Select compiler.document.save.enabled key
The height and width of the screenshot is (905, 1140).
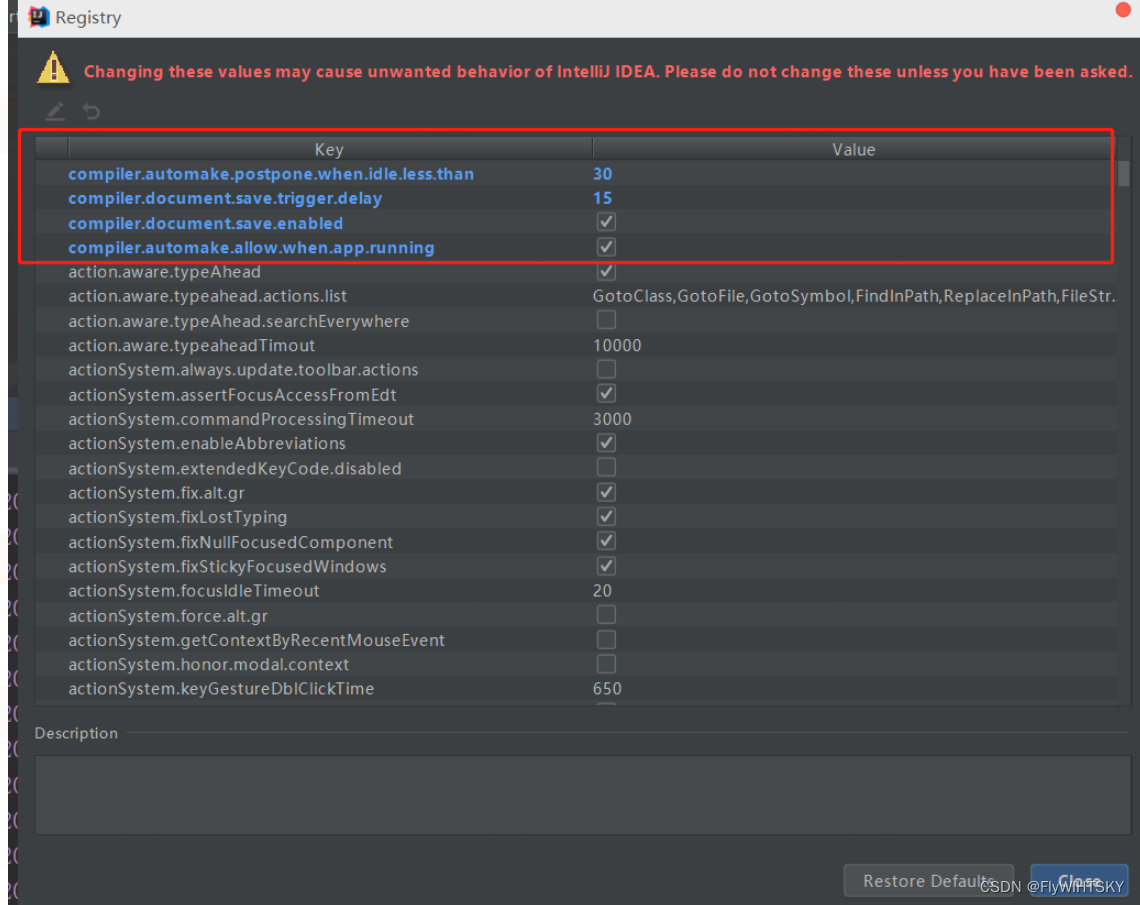coord(206,223)
